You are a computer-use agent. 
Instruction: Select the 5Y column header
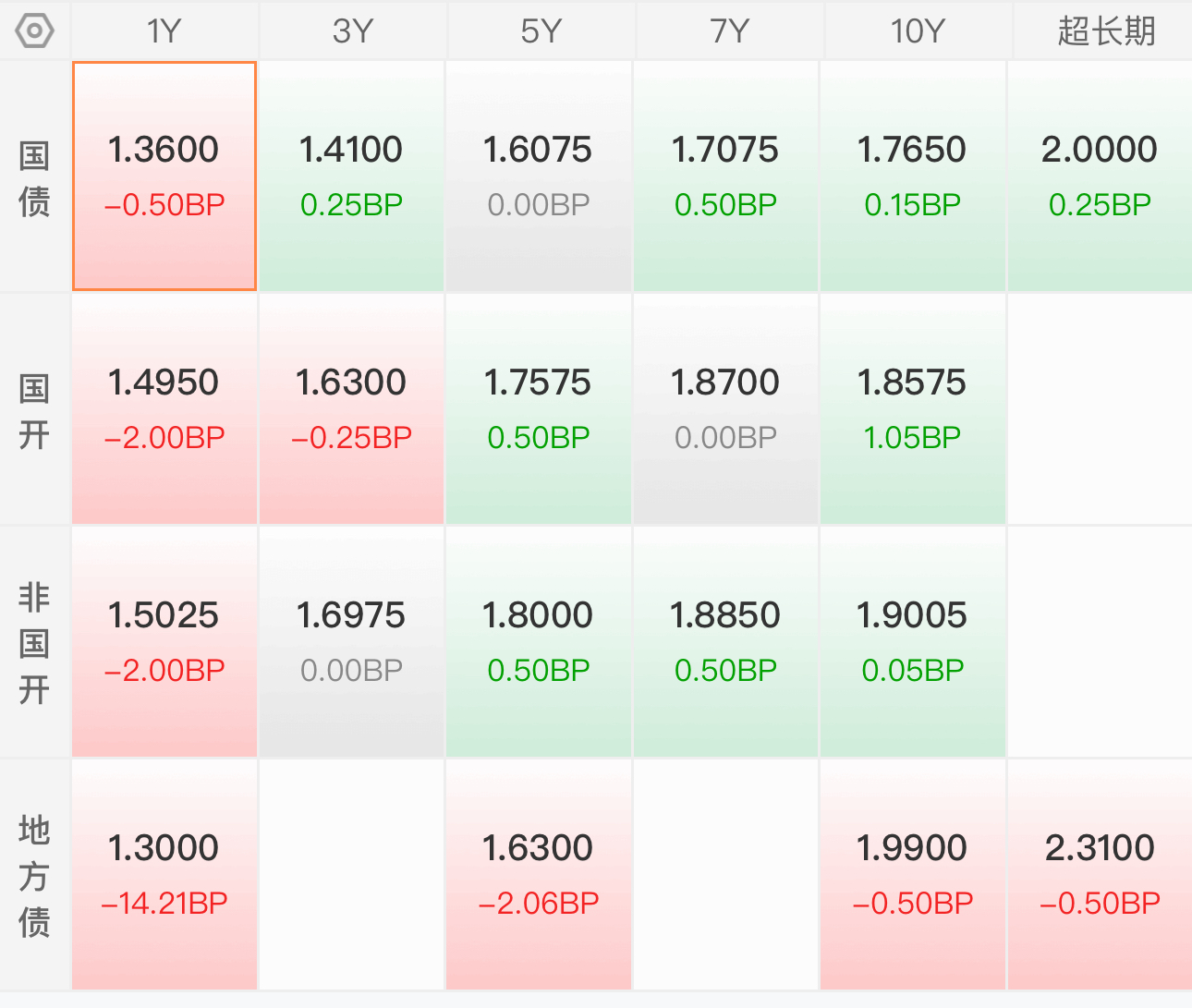coord(541,30)
